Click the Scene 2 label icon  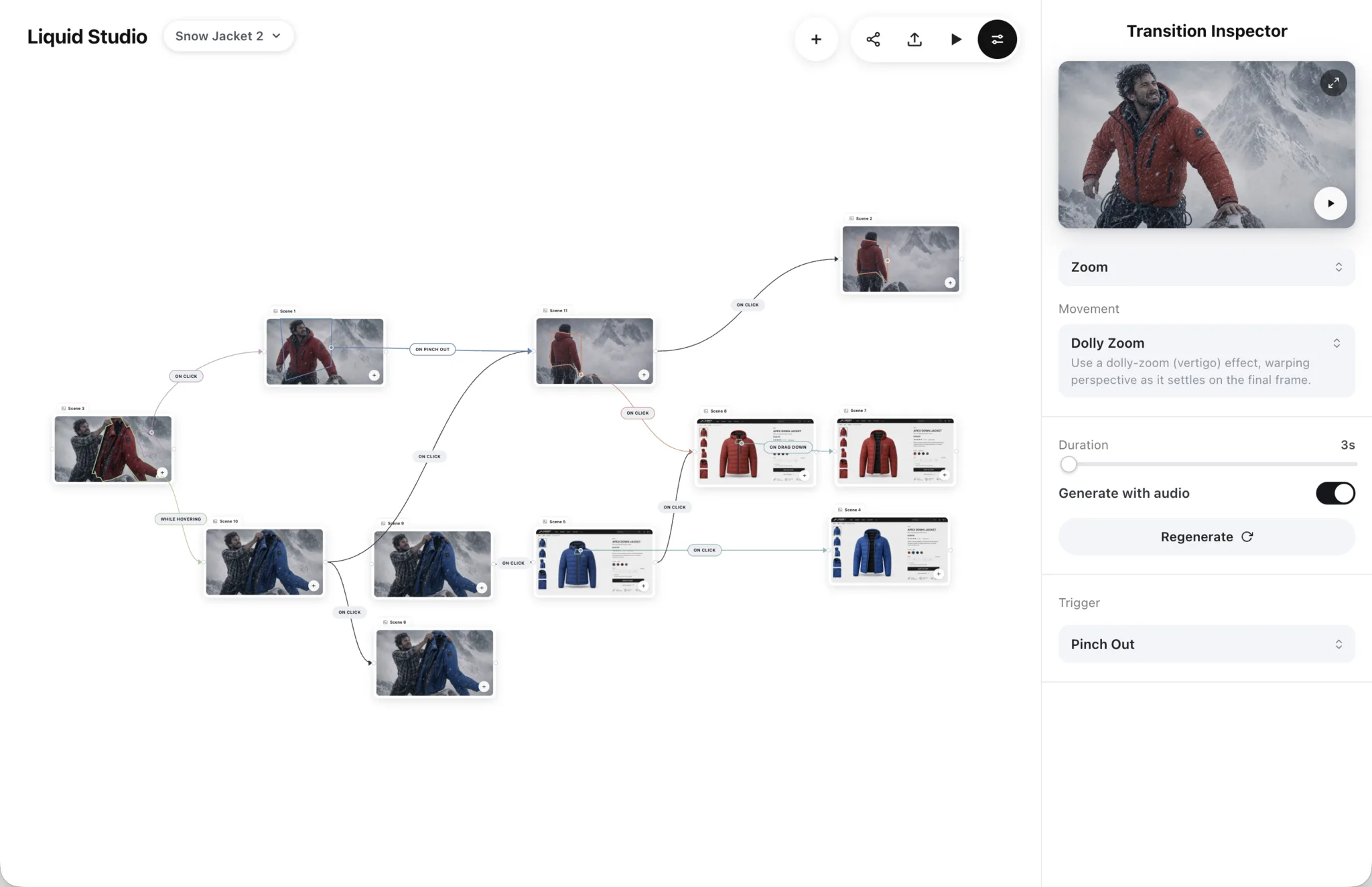(851, 218)
